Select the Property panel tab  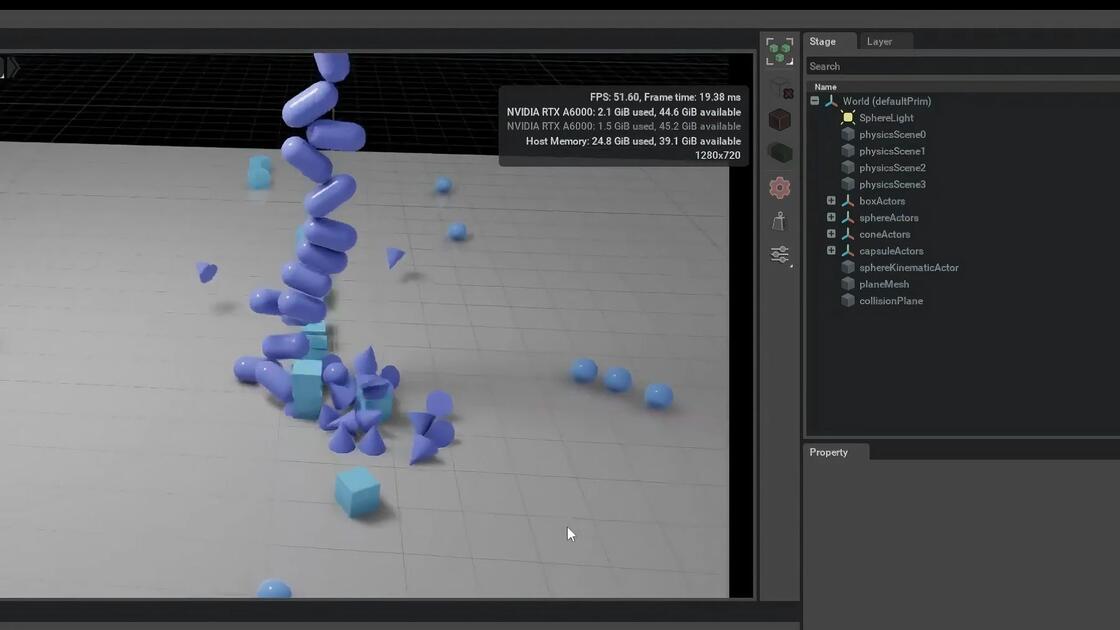coord(836,452)
